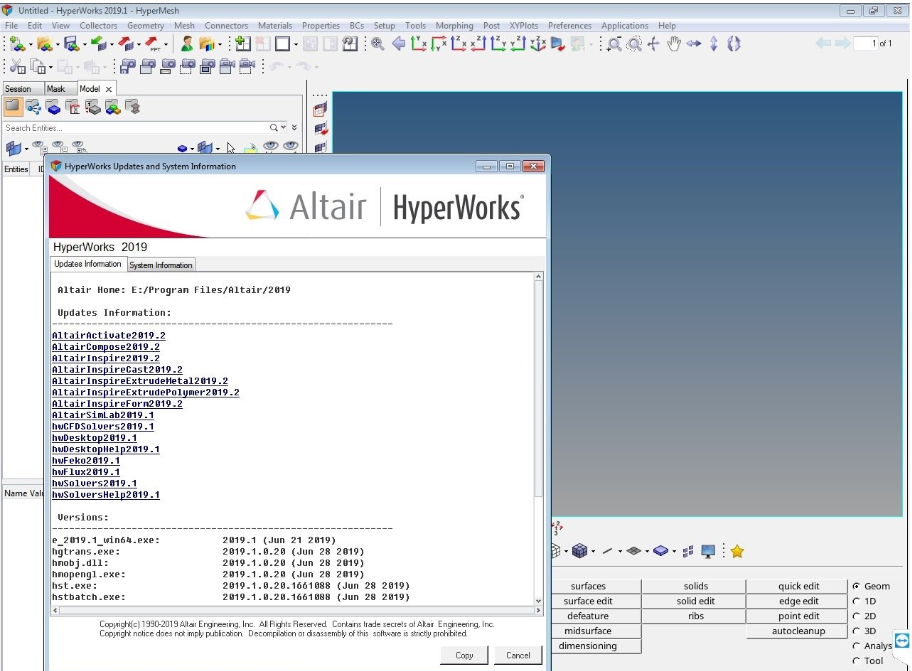Screen dimensions: 912x671
Task: Expand the line display dropdown arrow
Action: pos(620,551)
